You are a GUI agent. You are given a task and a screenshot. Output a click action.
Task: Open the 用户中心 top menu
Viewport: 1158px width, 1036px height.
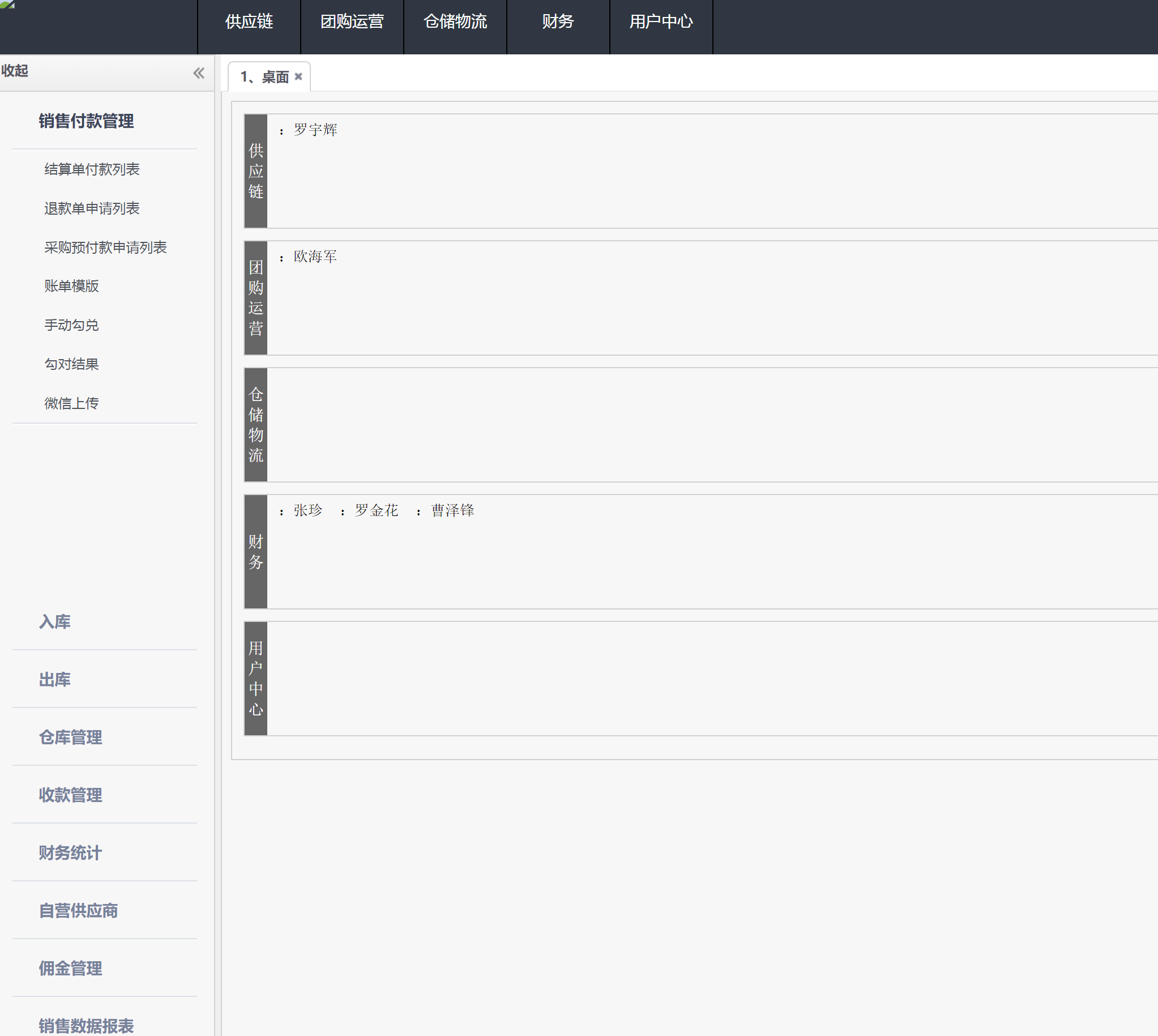(x=661, y=22)
